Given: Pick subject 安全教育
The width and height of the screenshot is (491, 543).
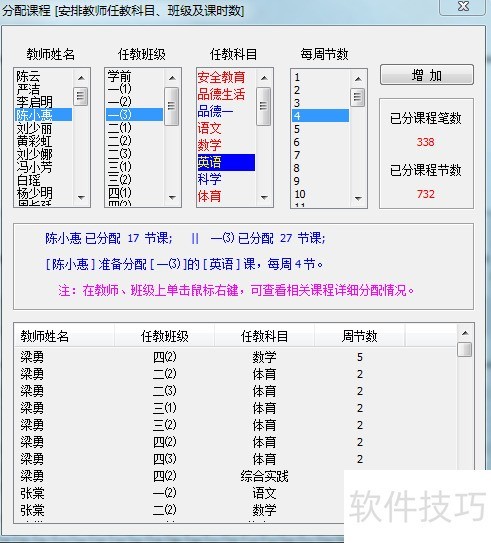Looking at the screenshot, I should click(x=226, y=77).
